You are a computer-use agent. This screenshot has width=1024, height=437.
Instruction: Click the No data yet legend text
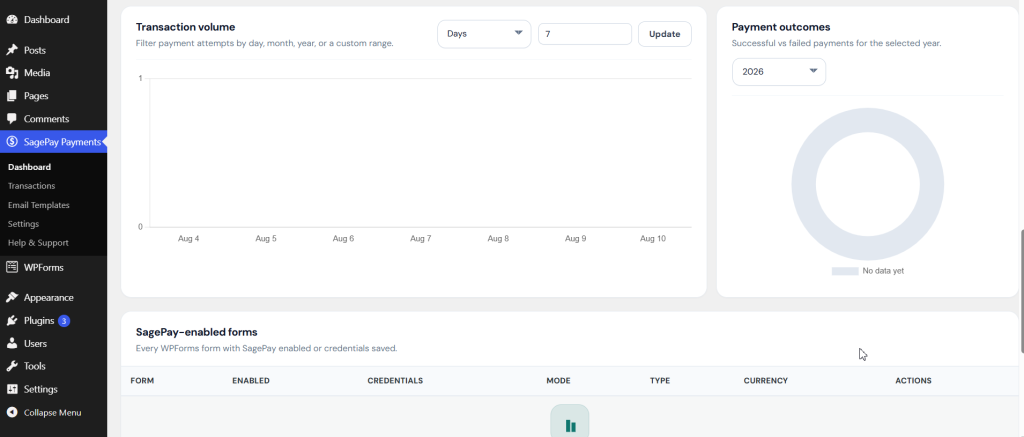[x=883, y=271]
